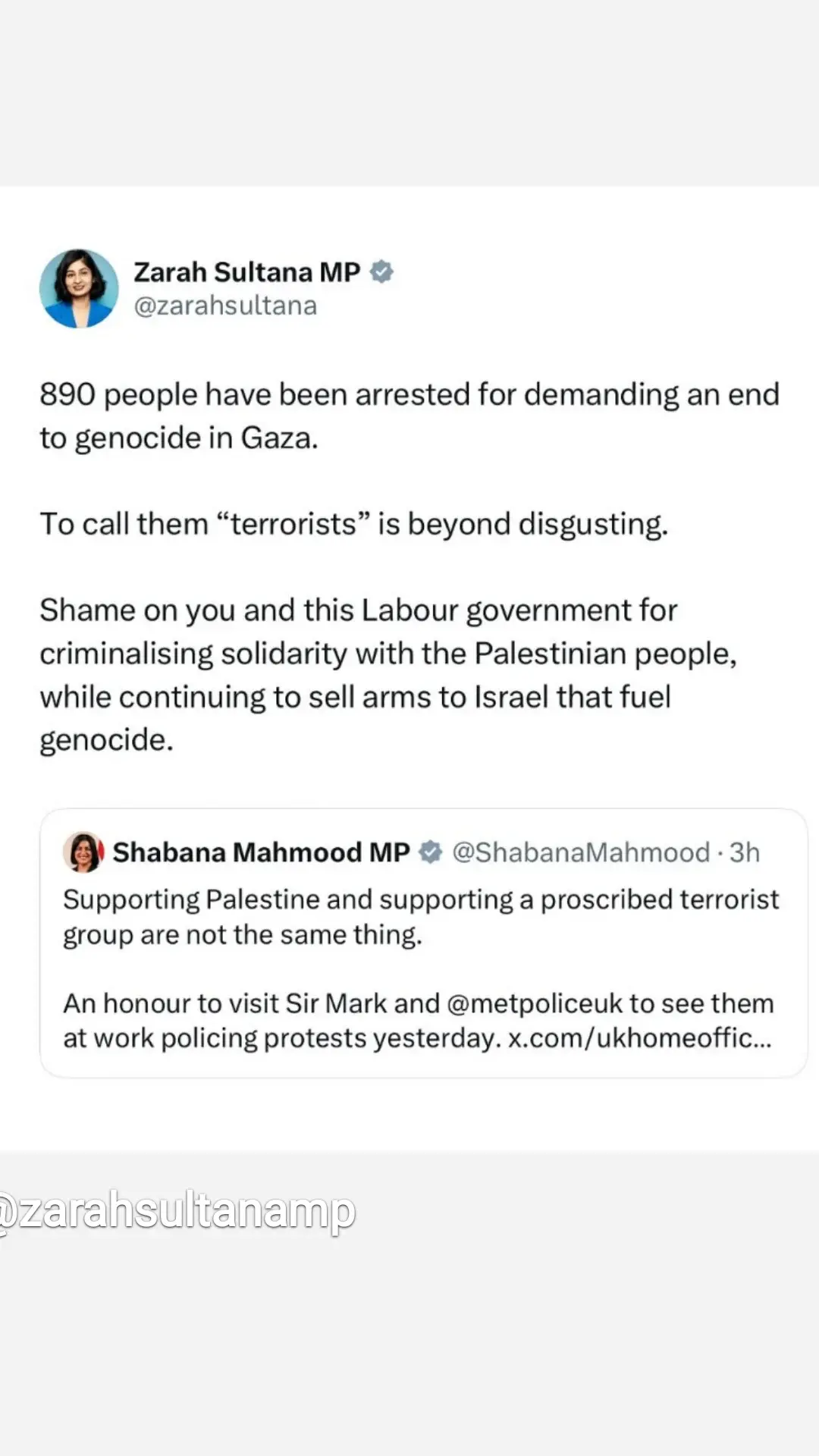Open the Shabana Mahmood MP name
Viewport: 819px width, 1456px height.
click(261, 852)
